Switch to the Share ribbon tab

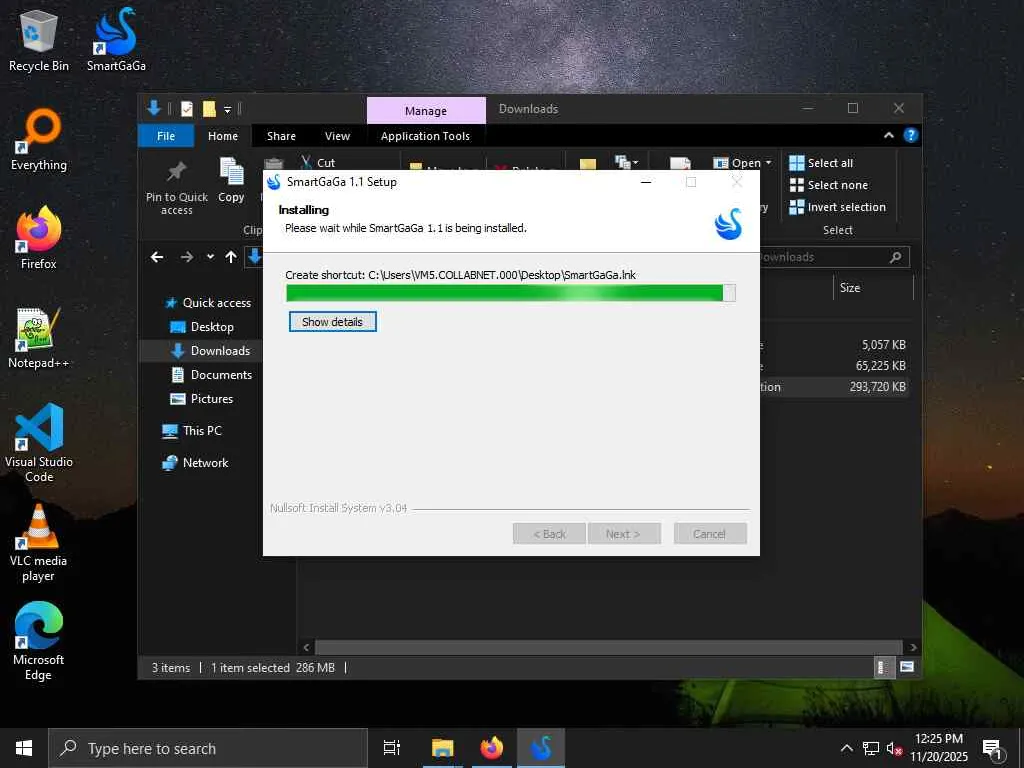(281, 136)
